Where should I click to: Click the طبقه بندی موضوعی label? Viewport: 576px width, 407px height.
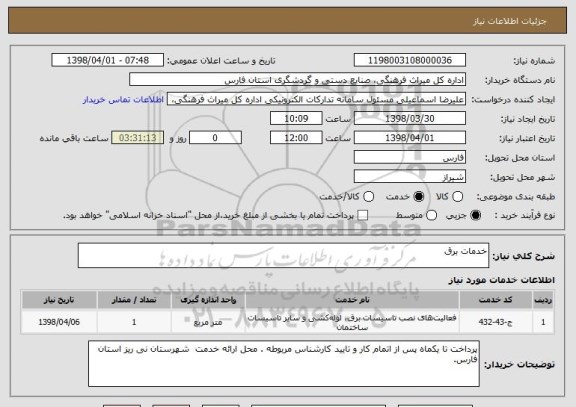[516, 197]
